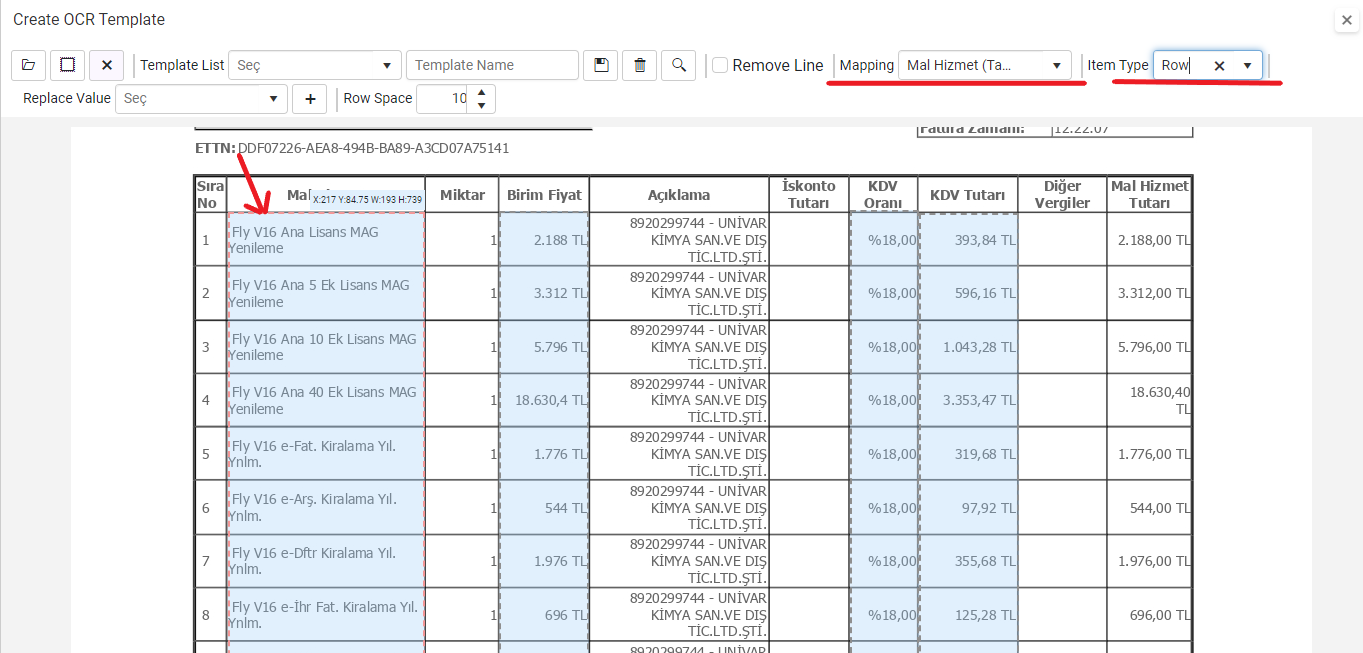
Task: Open the Mapping Mal Hizmet dropdown
Action: 984,65
